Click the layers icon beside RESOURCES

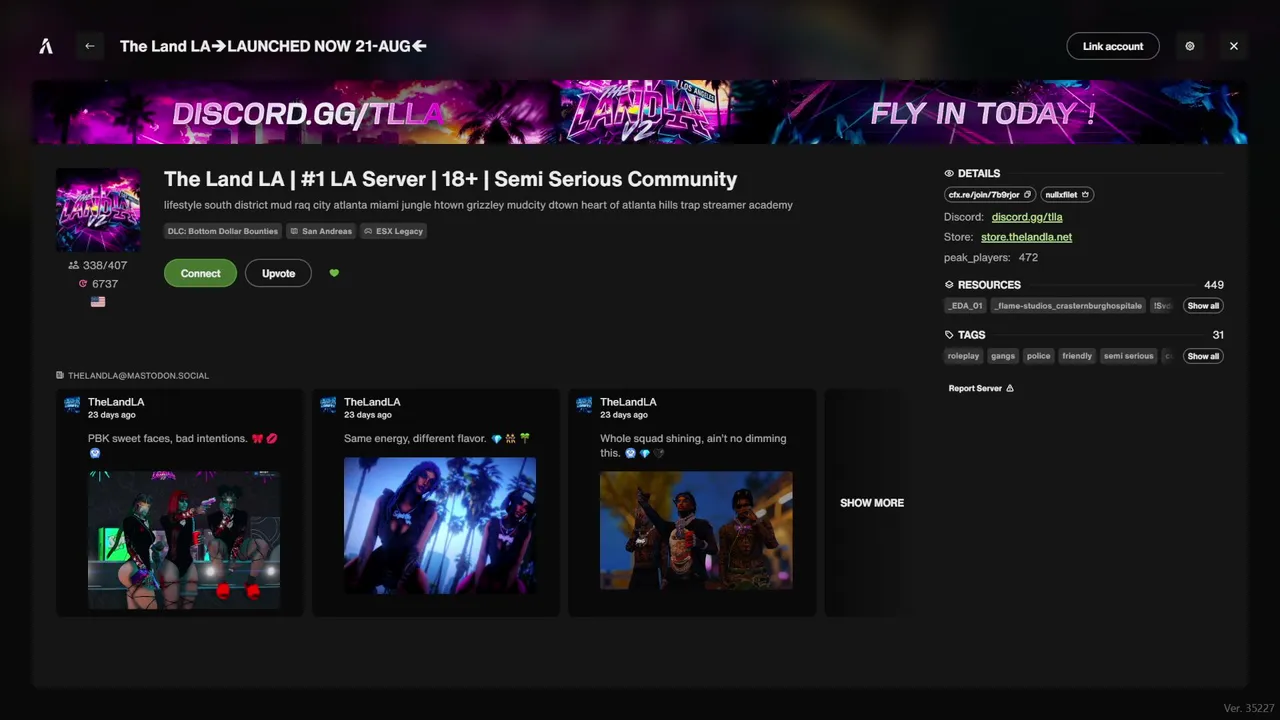click(x=949, y=285)
